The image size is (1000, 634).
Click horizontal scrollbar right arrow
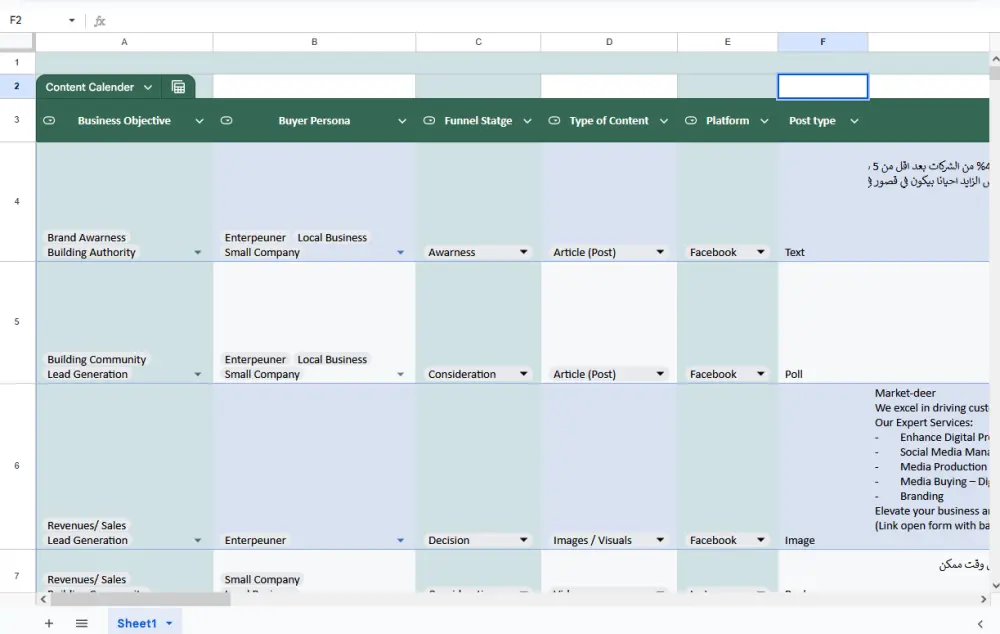(x=983, y=599)
